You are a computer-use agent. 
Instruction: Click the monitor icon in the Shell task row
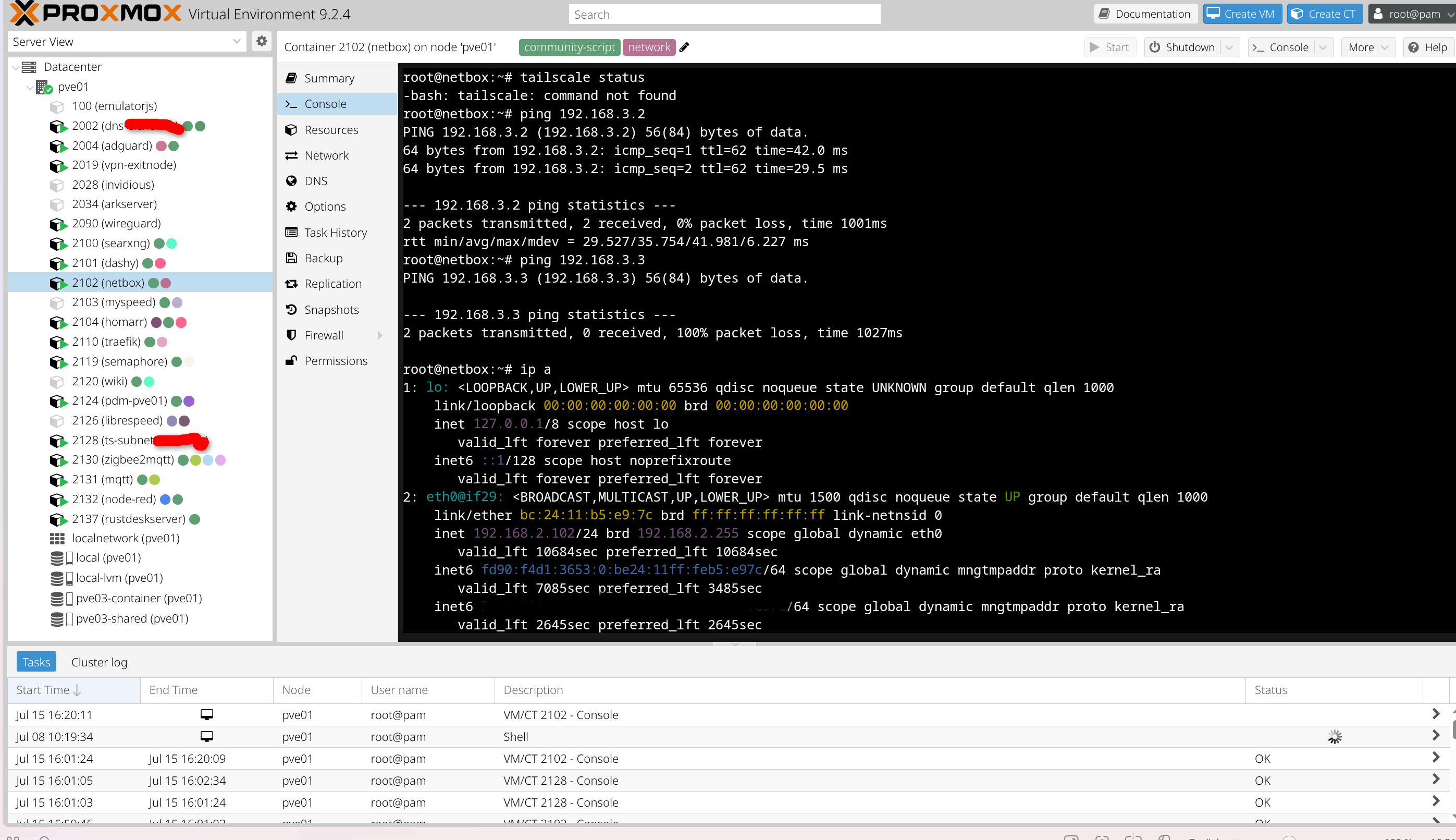pos(207,737)
